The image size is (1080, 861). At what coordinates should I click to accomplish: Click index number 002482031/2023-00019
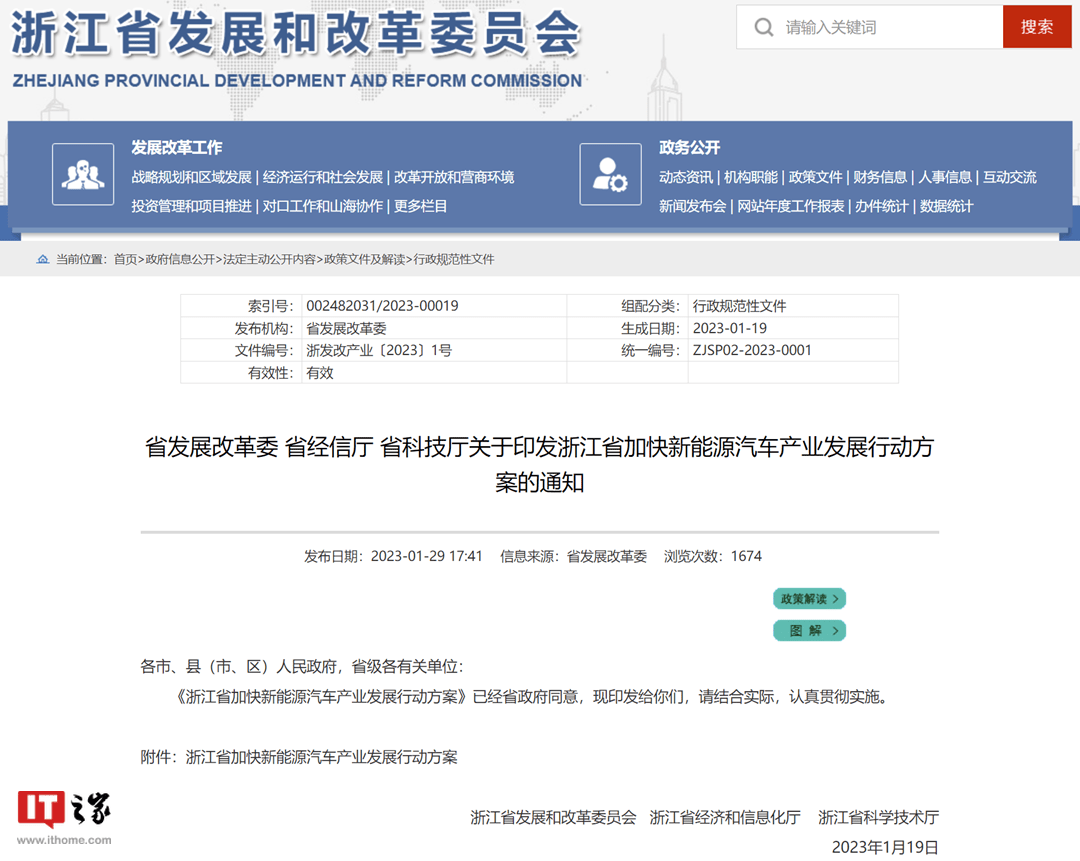click(382, 306)
